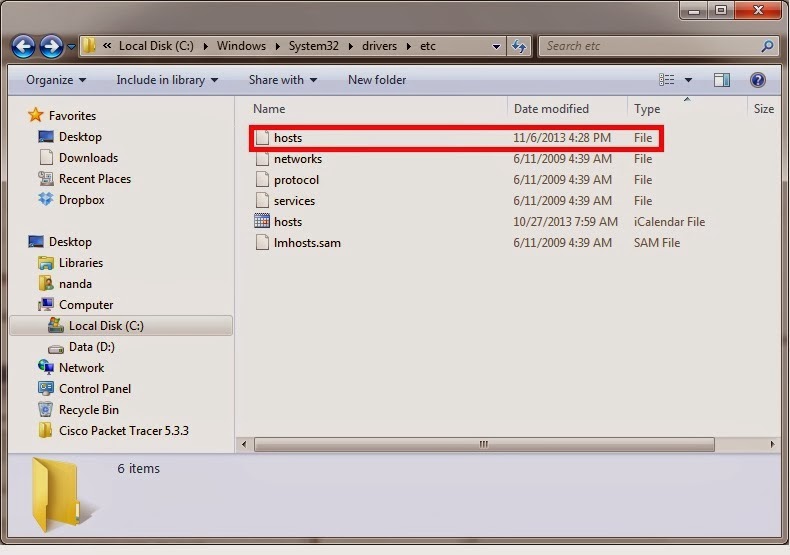Refresh the etc folder view
Screen dimensions: 790x555
click(x=519, y=46)
